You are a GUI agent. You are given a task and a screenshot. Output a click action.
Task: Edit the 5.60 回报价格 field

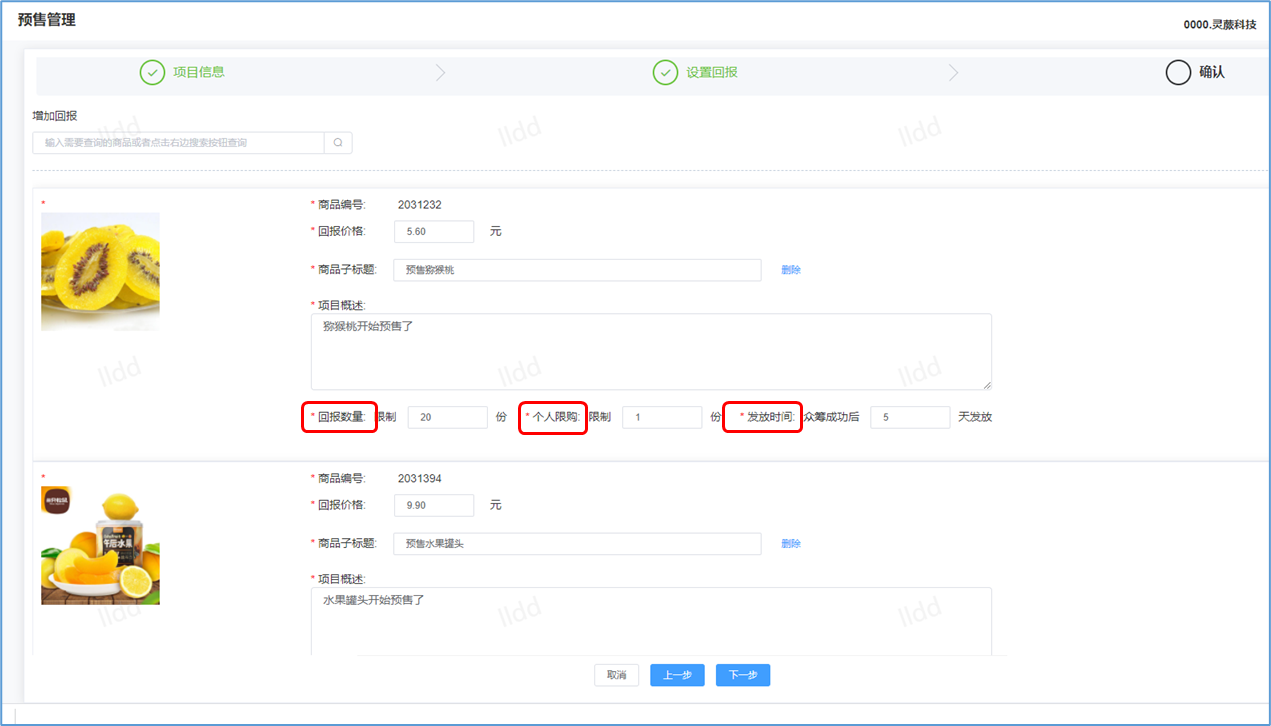pyautogui.click(x=434, y=231)
